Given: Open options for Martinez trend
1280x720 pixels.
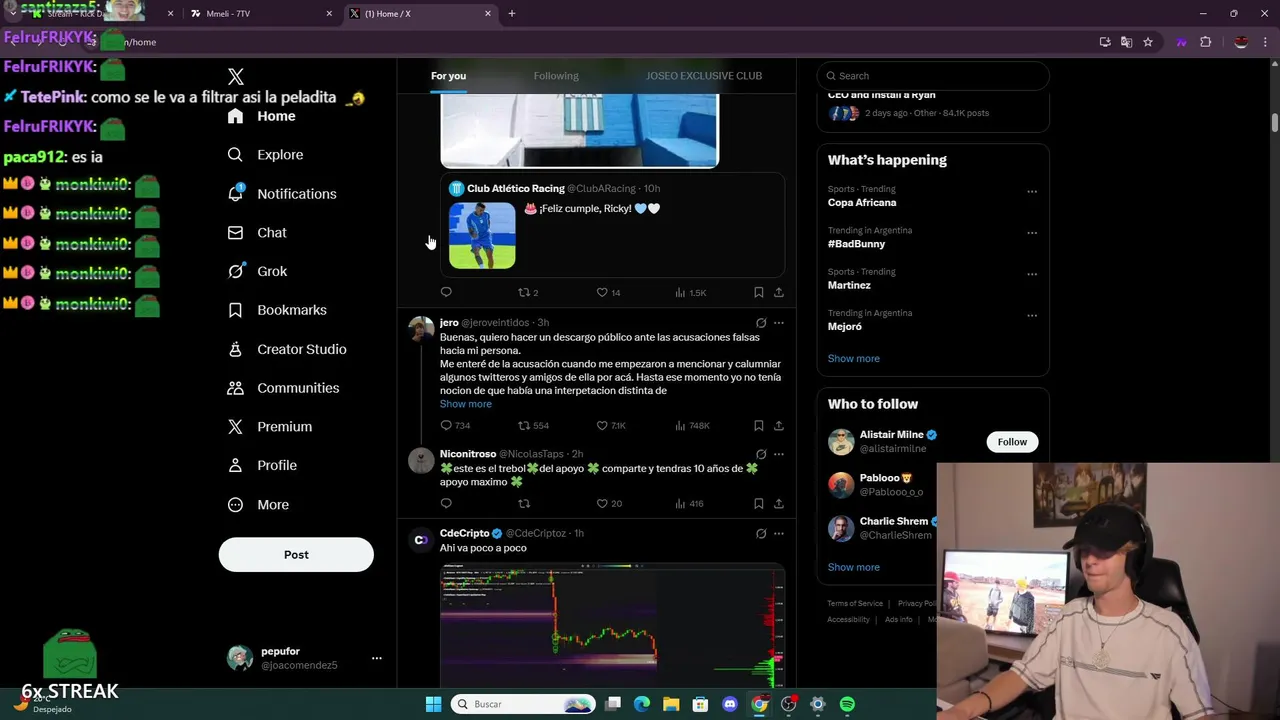Looking at the screenshot, I should 1032,274.
